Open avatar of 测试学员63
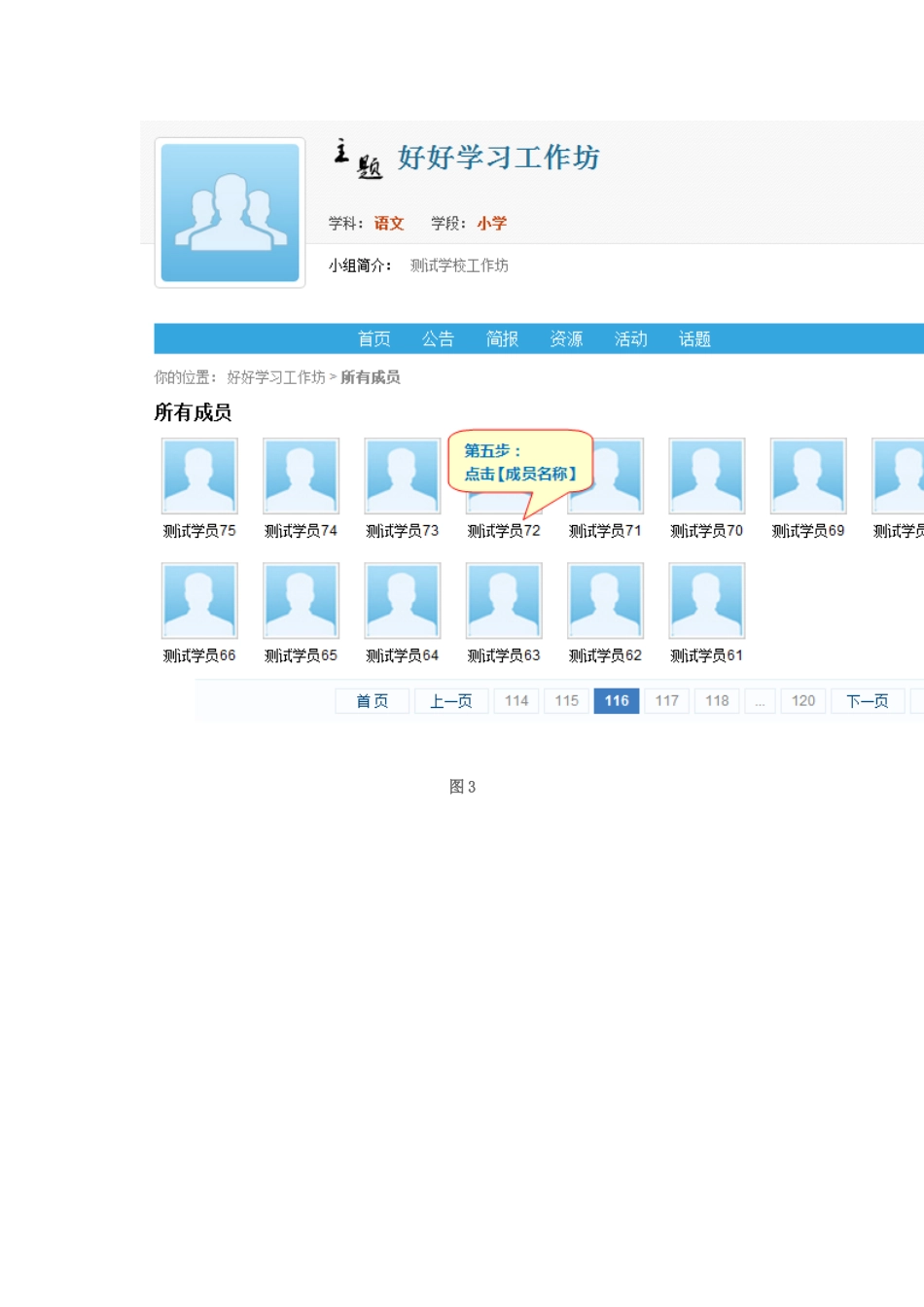The image size is (924, 1307). pos(504,600)
